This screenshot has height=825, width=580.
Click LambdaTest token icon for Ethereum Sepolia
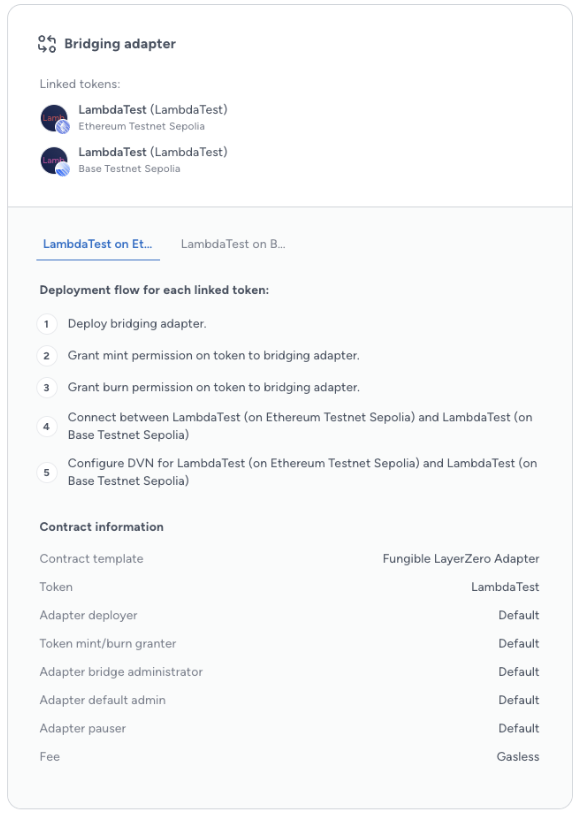(55, 118)
